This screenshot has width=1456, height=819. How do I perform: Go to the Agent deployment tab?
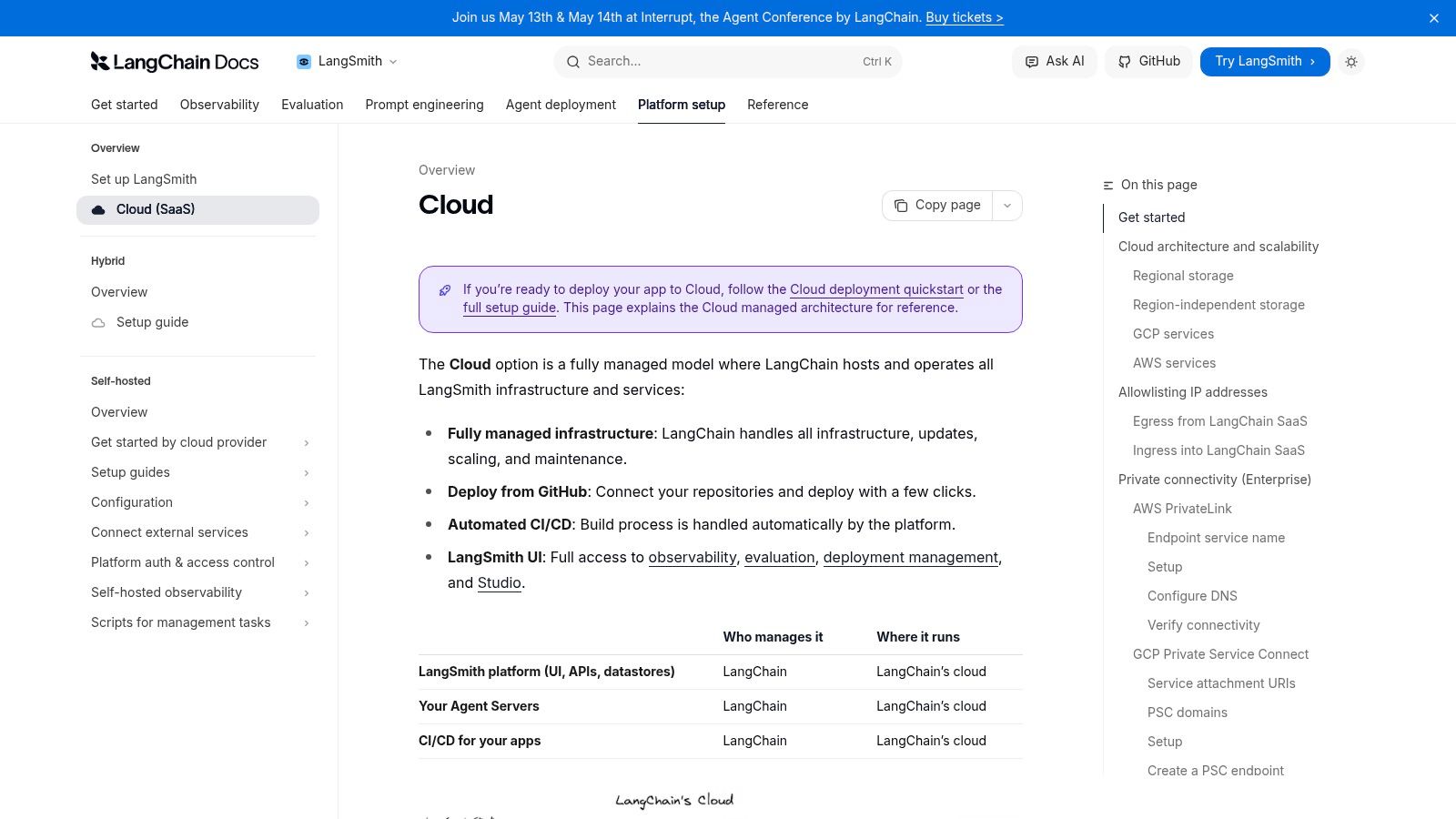[x=561, y=105]
